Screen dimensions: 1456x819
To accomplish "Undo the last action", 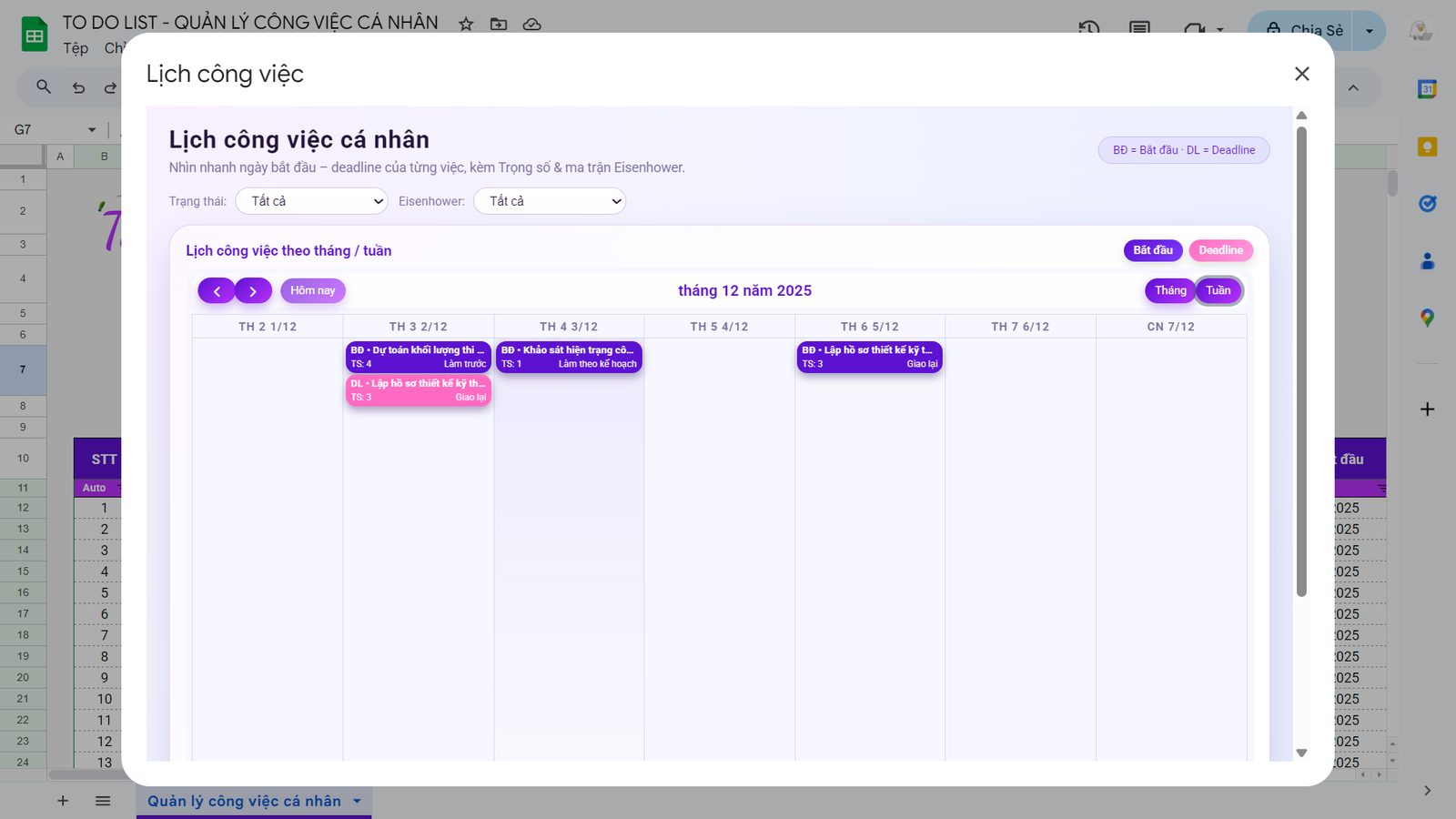I will (78, 87).
